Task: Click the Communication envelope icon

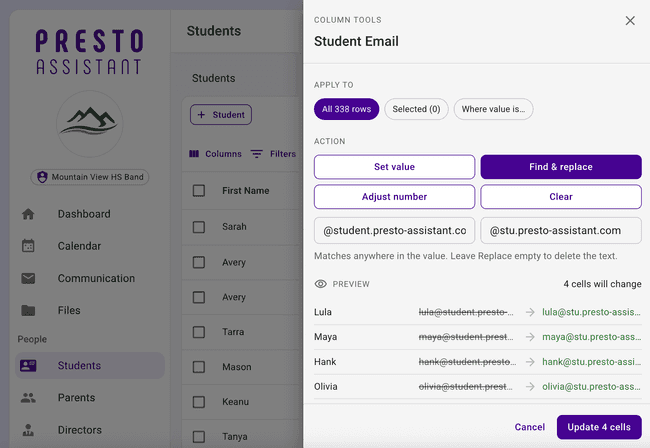Action: tap(28, 278)
